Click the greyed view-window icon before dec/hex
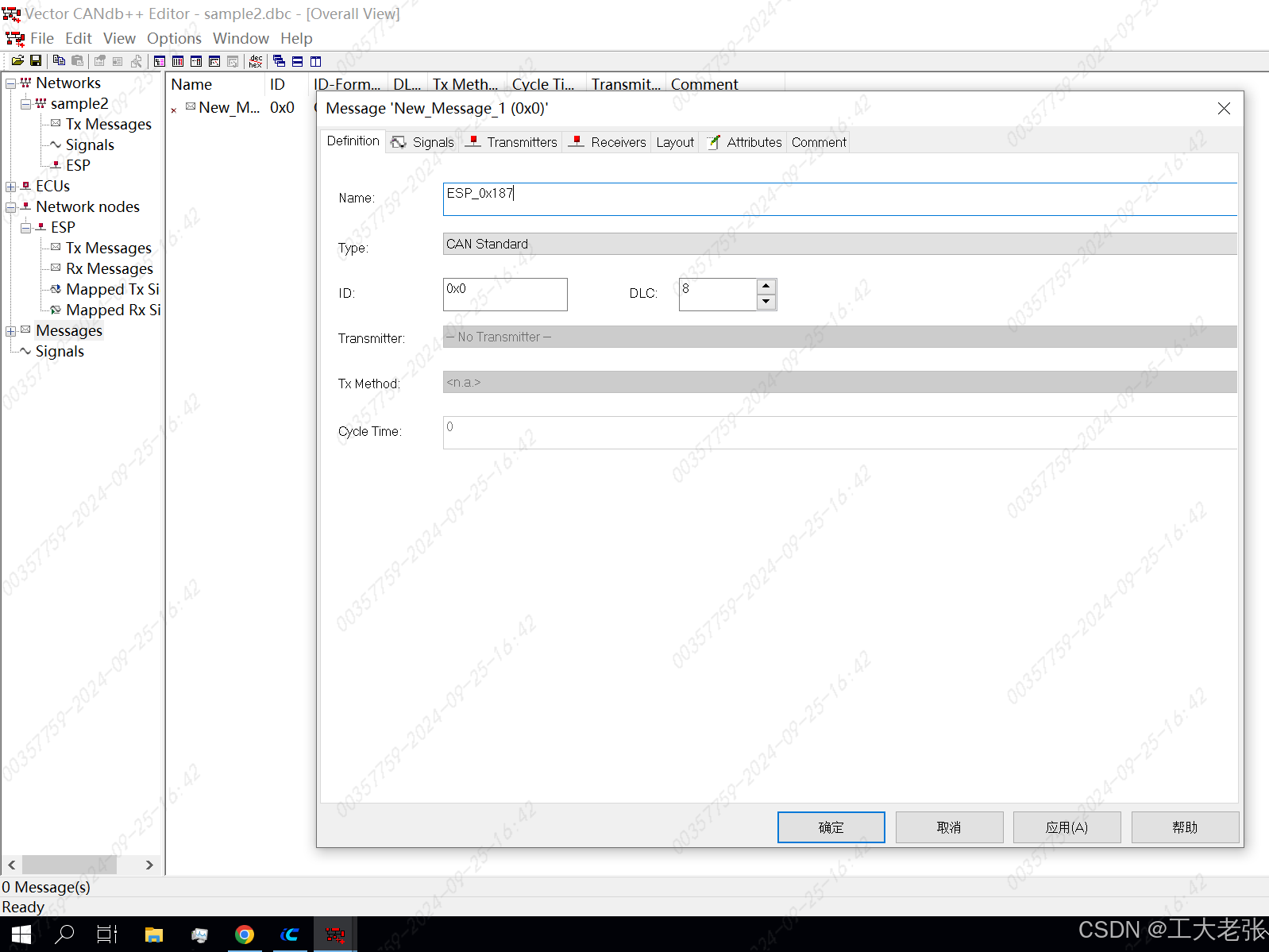This screenshot has width=1269, height=952. tap(233, 61)
